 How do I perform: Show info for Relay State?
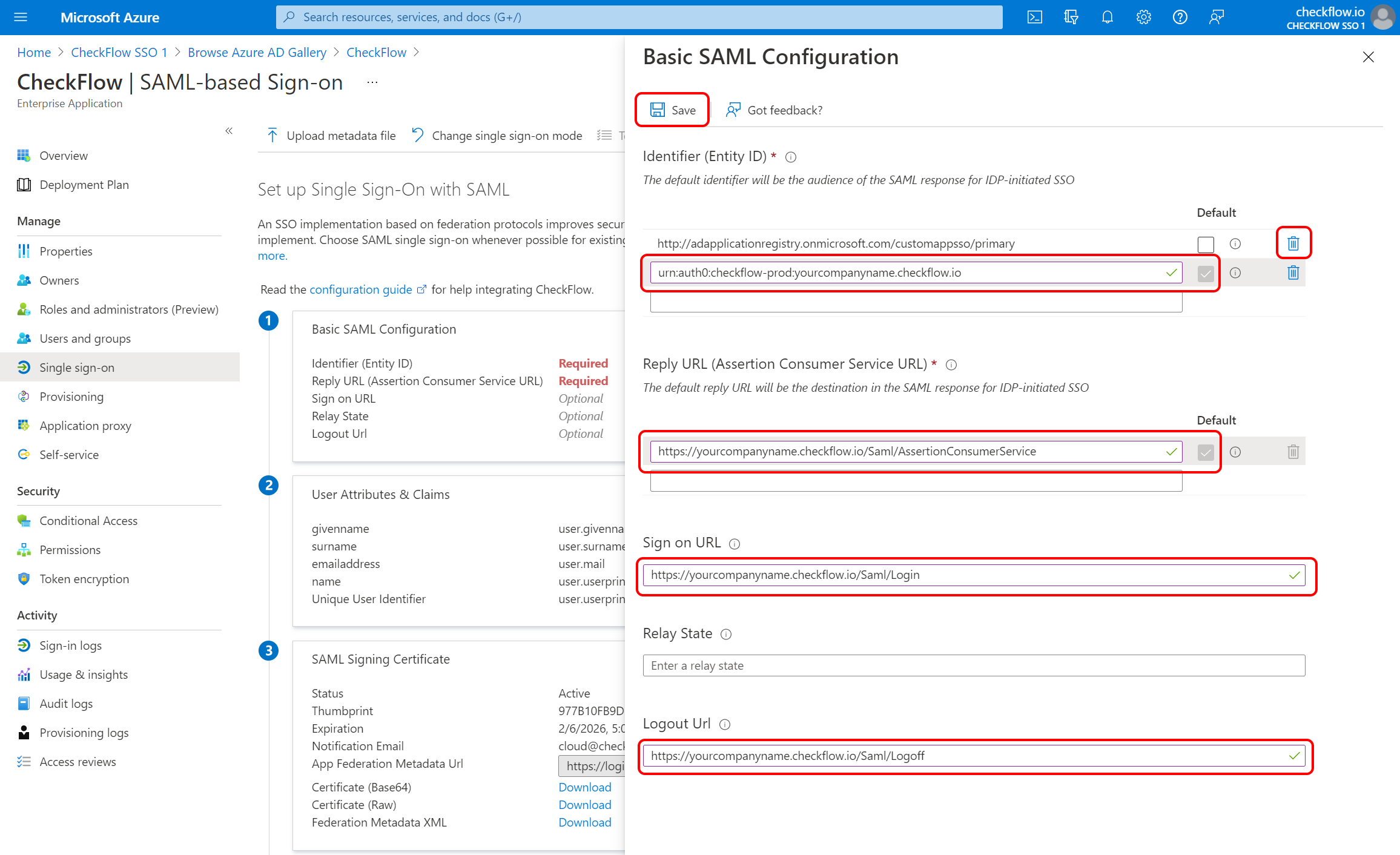[x=726, y=635]
